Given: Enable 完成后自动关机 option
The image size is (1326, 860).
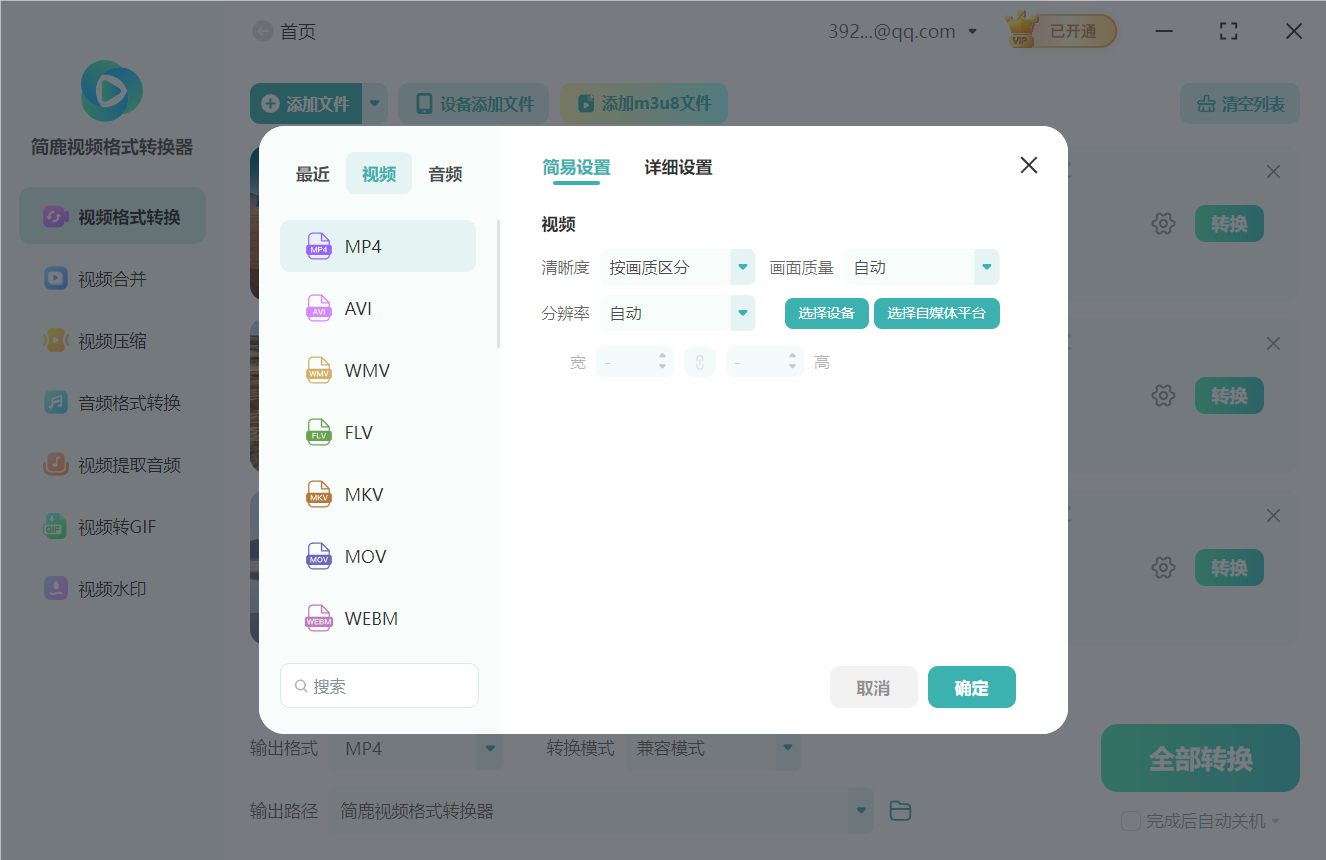Looking at the screenshot, I should pos(1131,821).
